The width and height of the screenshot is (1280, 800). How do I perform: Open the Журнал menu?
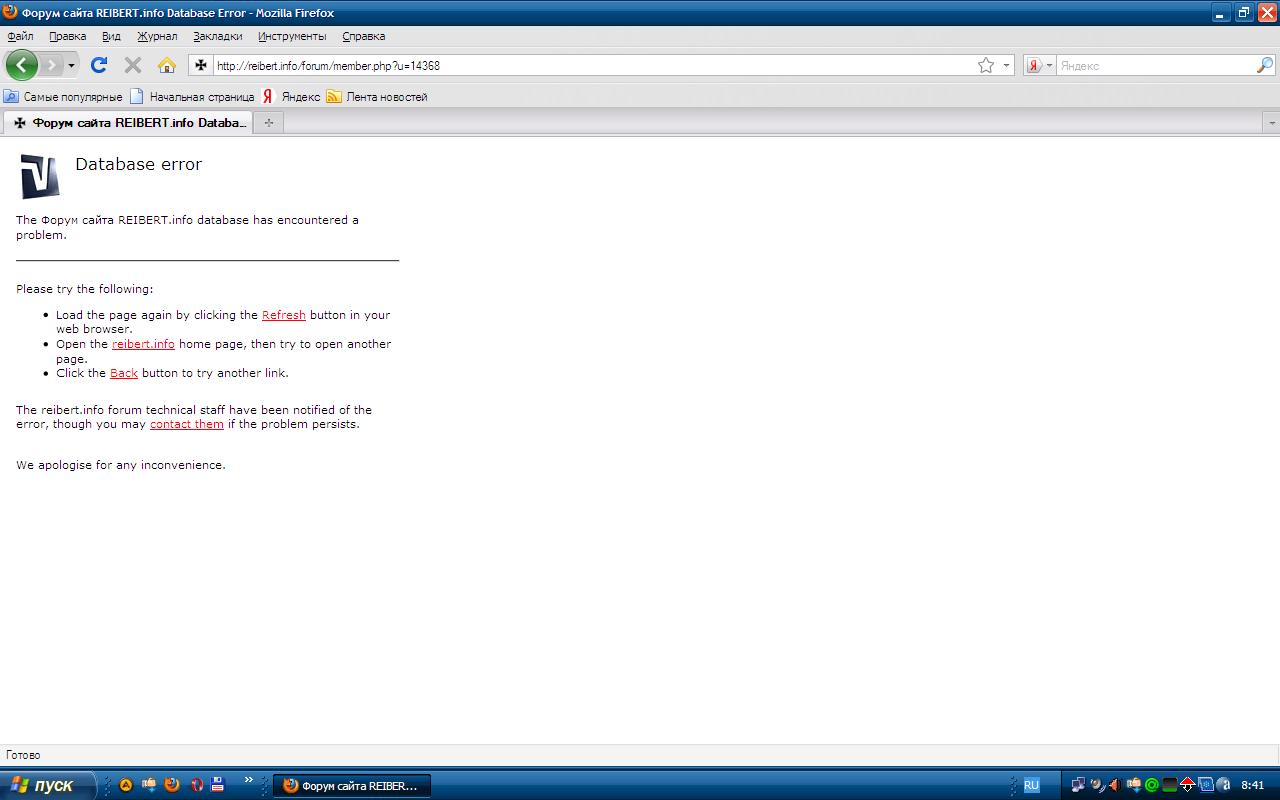click(157, 36)
